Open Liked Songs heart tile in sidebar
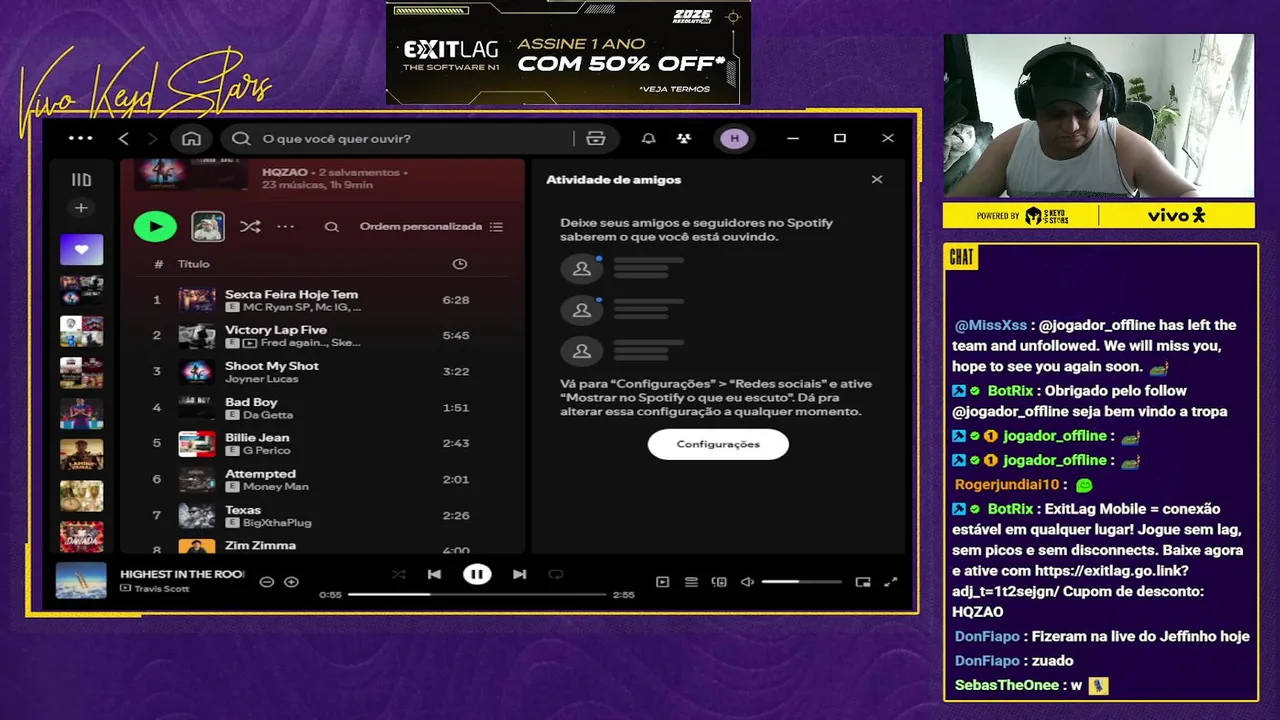 pyautogui.click(x=81, y=249)
